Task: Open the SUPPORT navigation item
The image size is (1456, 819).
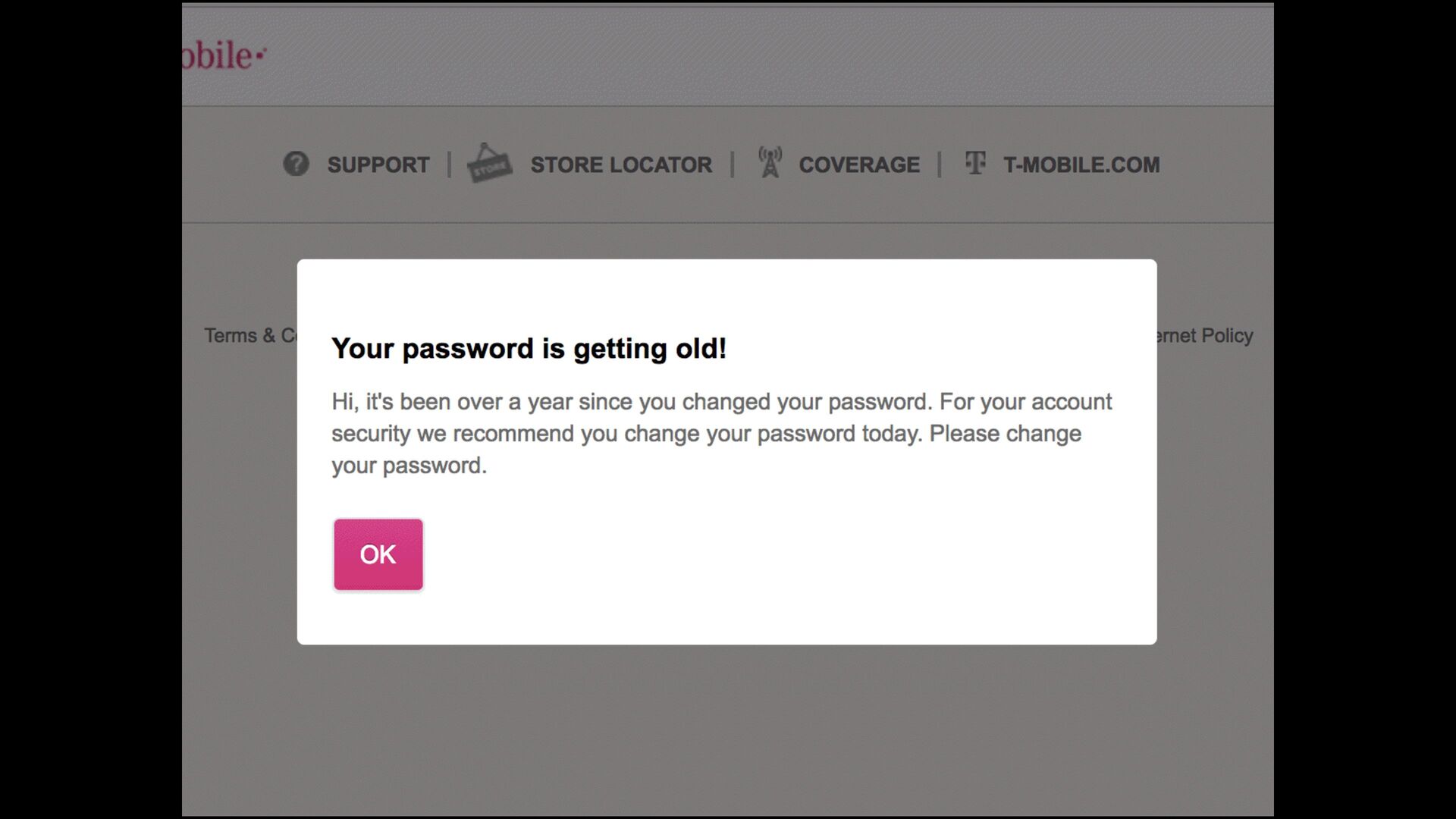Action: tap(378, 165)
